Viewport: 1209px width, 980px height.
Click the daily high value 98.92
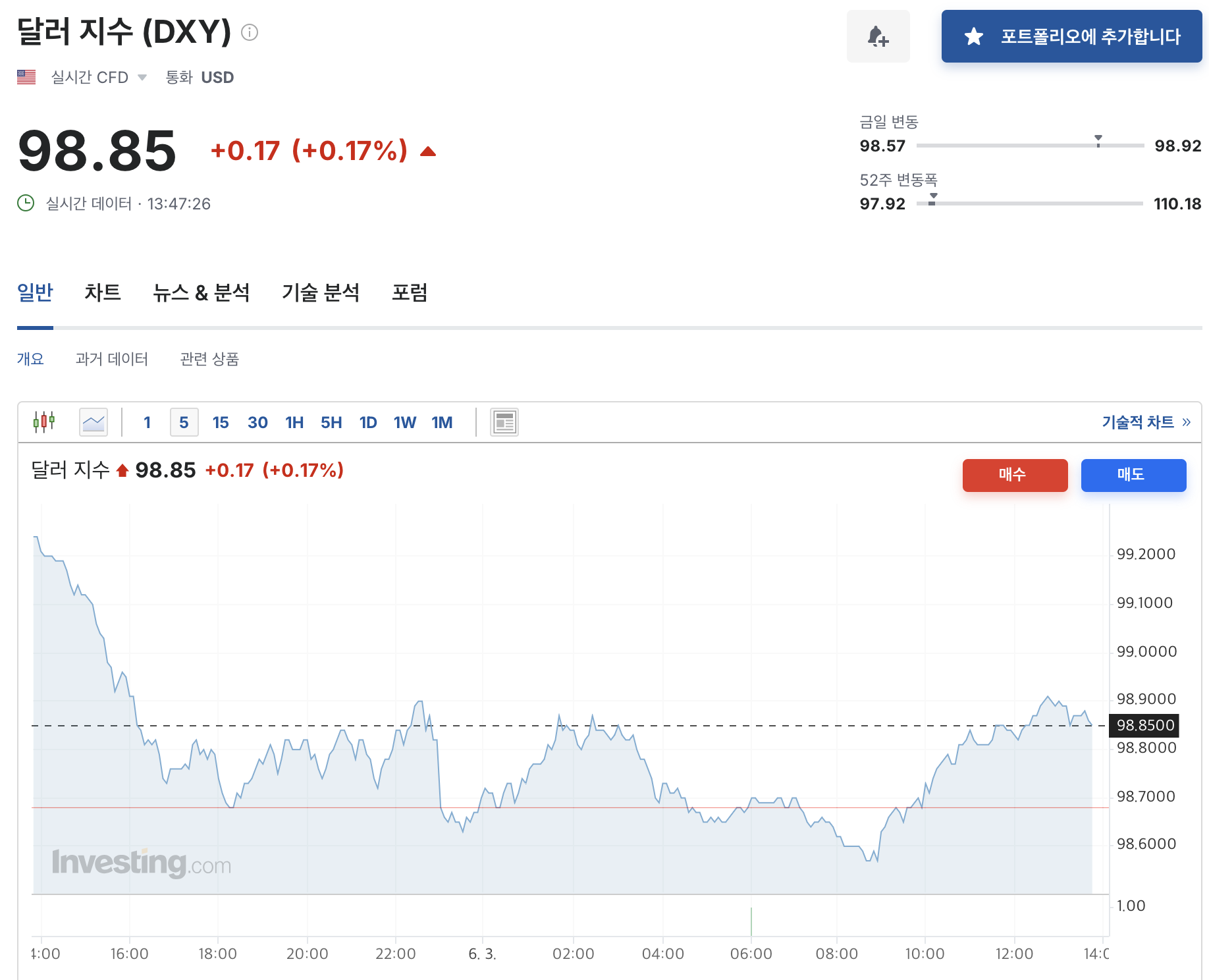pyautogui.click(x=1177, y=146)
